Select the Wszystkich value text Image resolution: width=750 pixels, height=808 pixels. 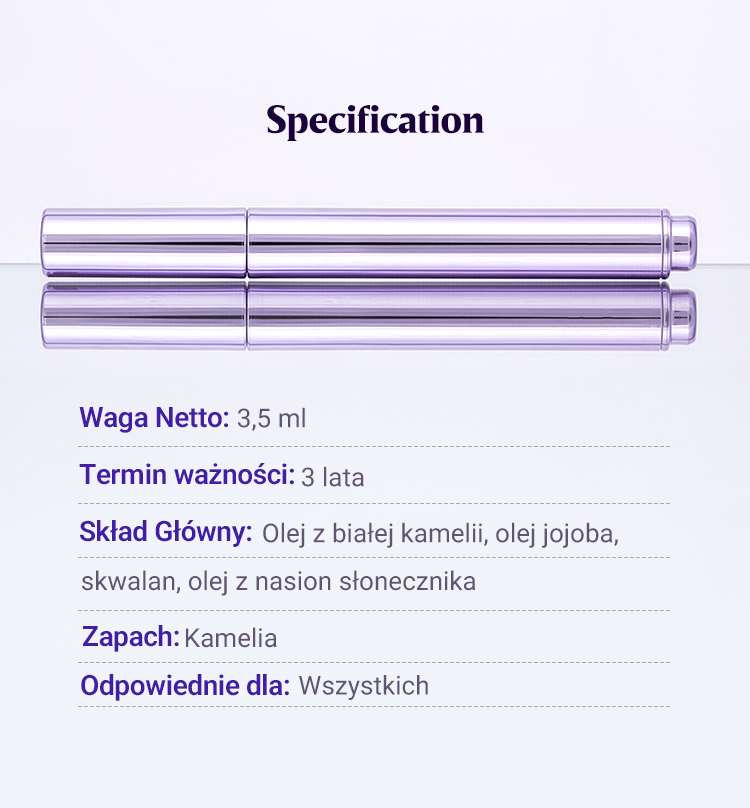pos(364,686)
